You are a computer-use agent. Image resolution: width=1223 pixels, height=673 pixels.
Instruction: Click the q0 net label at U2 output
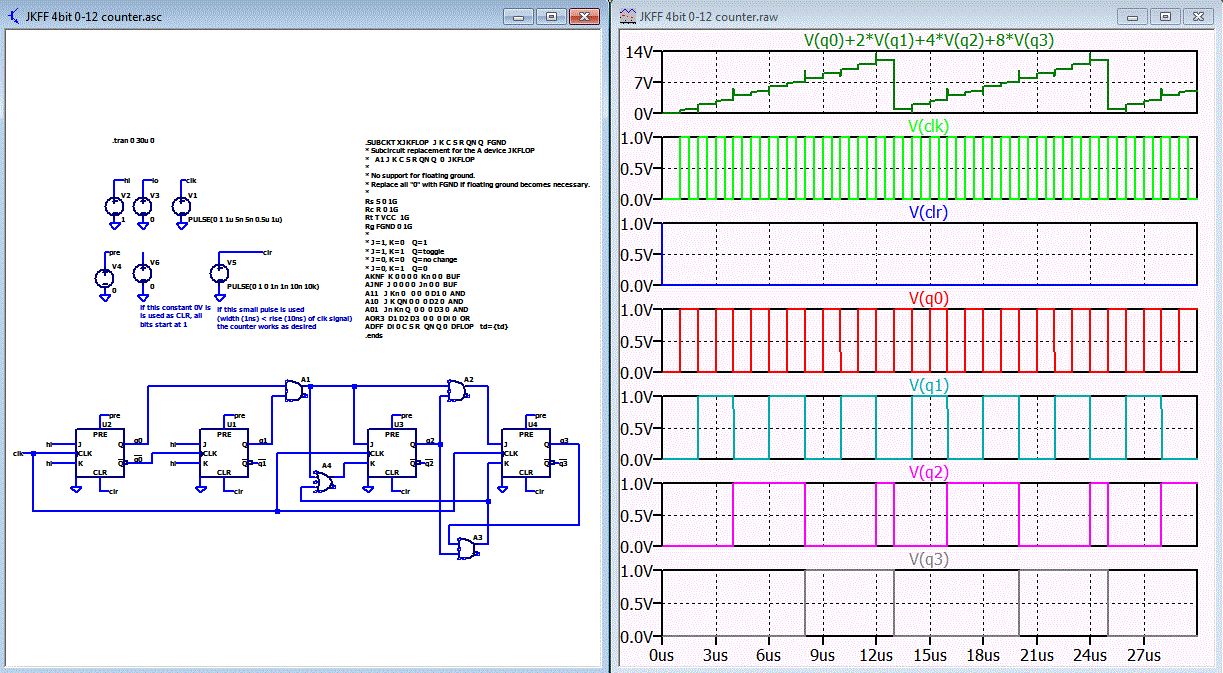[138, 440]
